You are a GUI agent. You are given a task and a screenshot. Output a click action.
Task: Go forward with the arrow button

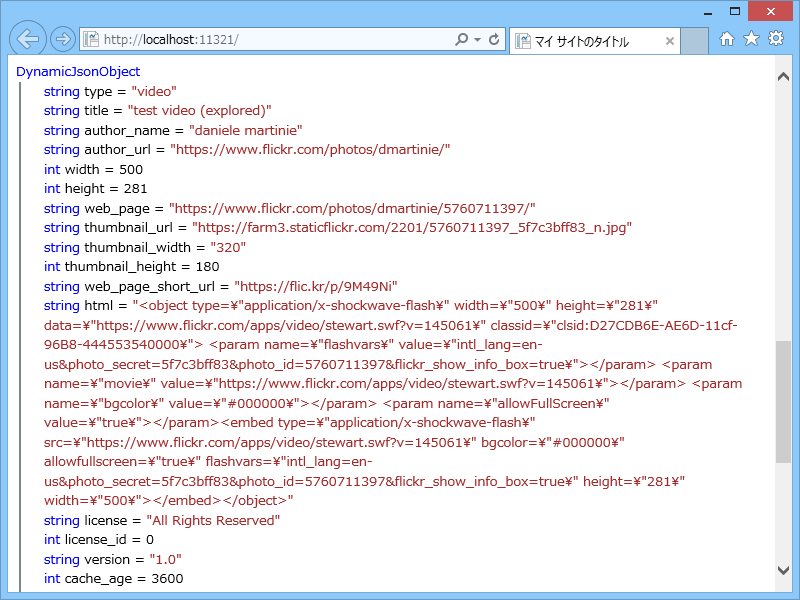[63, 39]
